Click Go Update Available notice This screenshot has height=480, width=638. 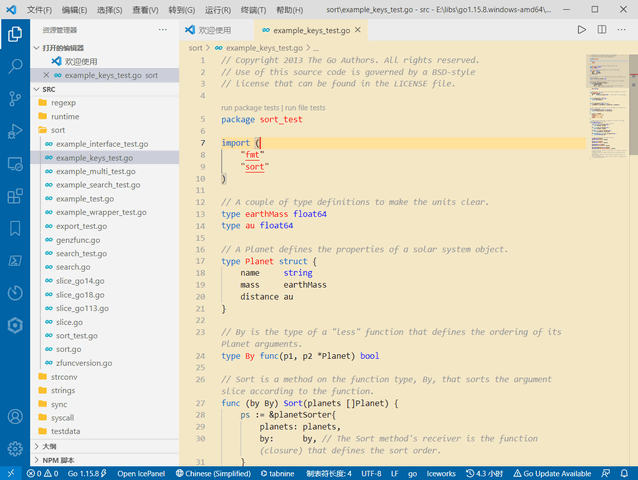[552, 473]
